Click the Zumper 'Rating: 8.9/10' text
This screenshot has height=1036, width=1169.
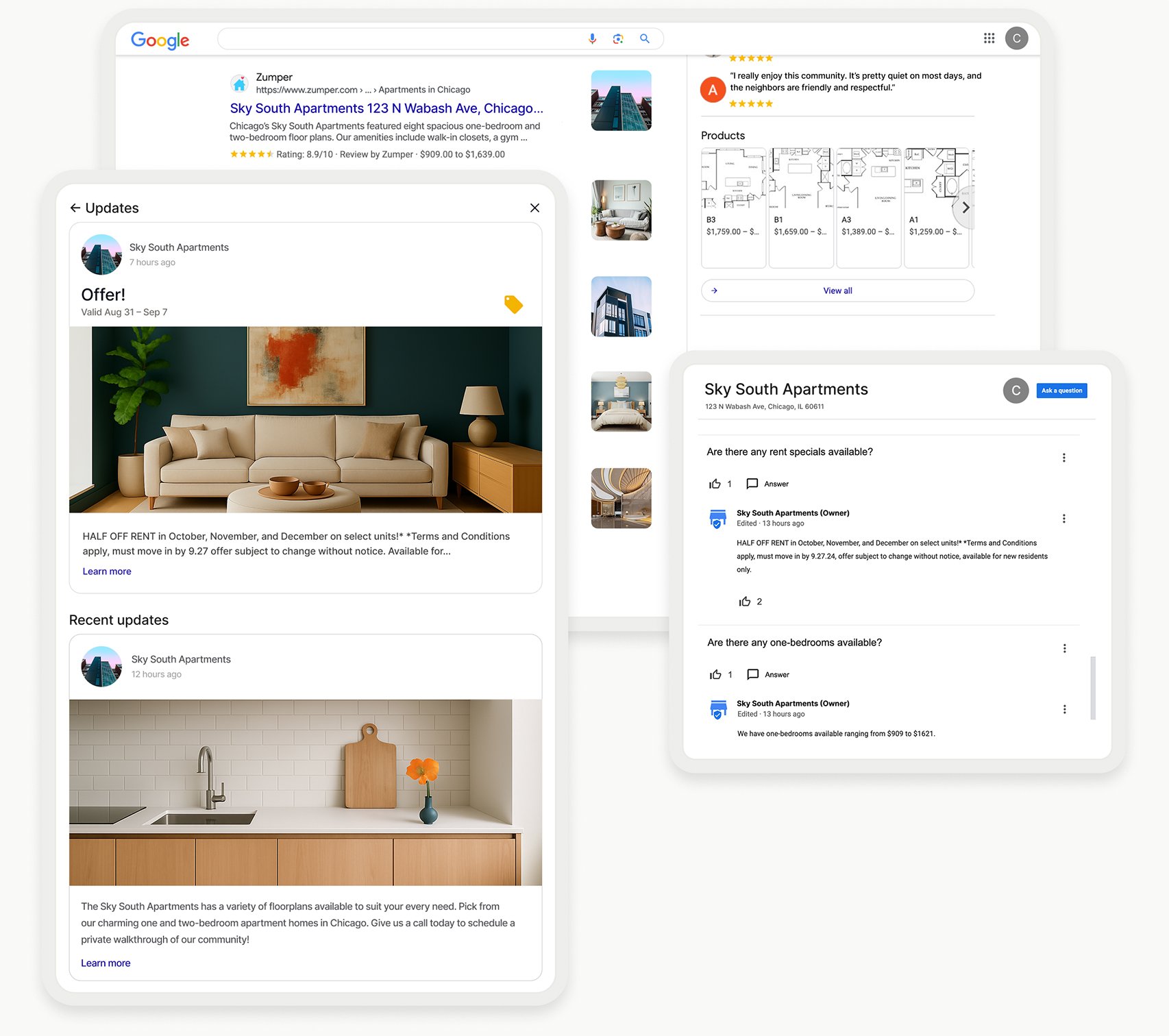304,154
